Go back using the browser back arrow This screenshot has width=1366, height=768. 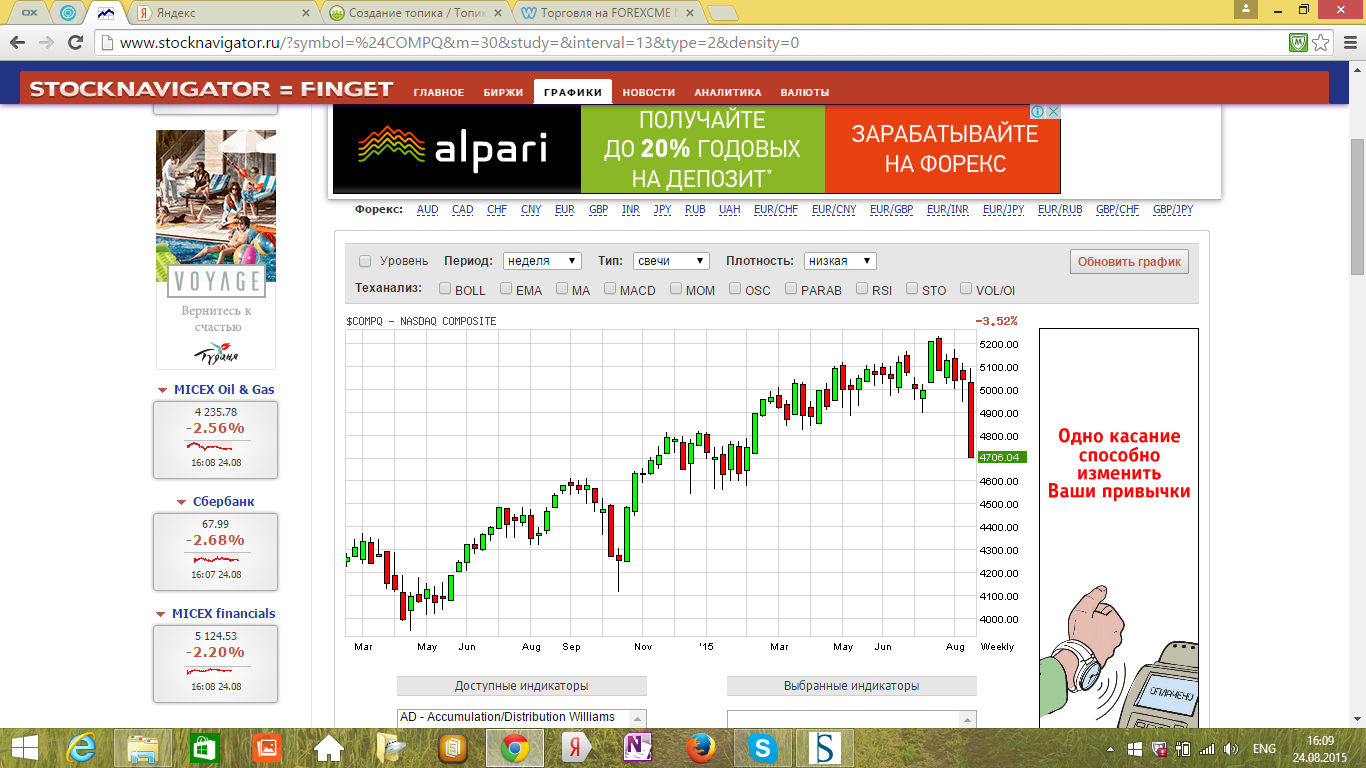tap(18, 43)
